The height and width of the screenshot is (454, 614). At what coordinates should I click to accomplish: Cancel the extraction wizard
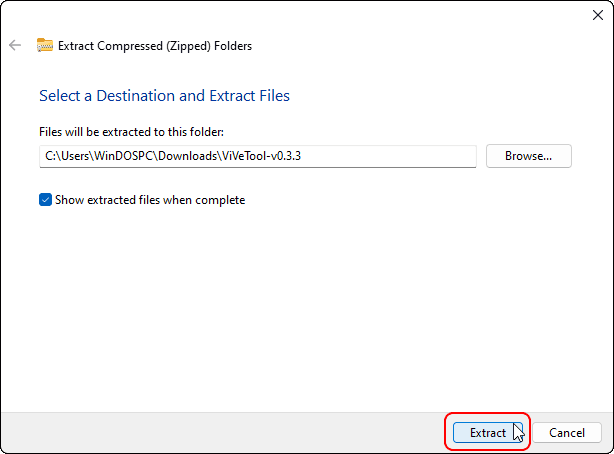566,433
